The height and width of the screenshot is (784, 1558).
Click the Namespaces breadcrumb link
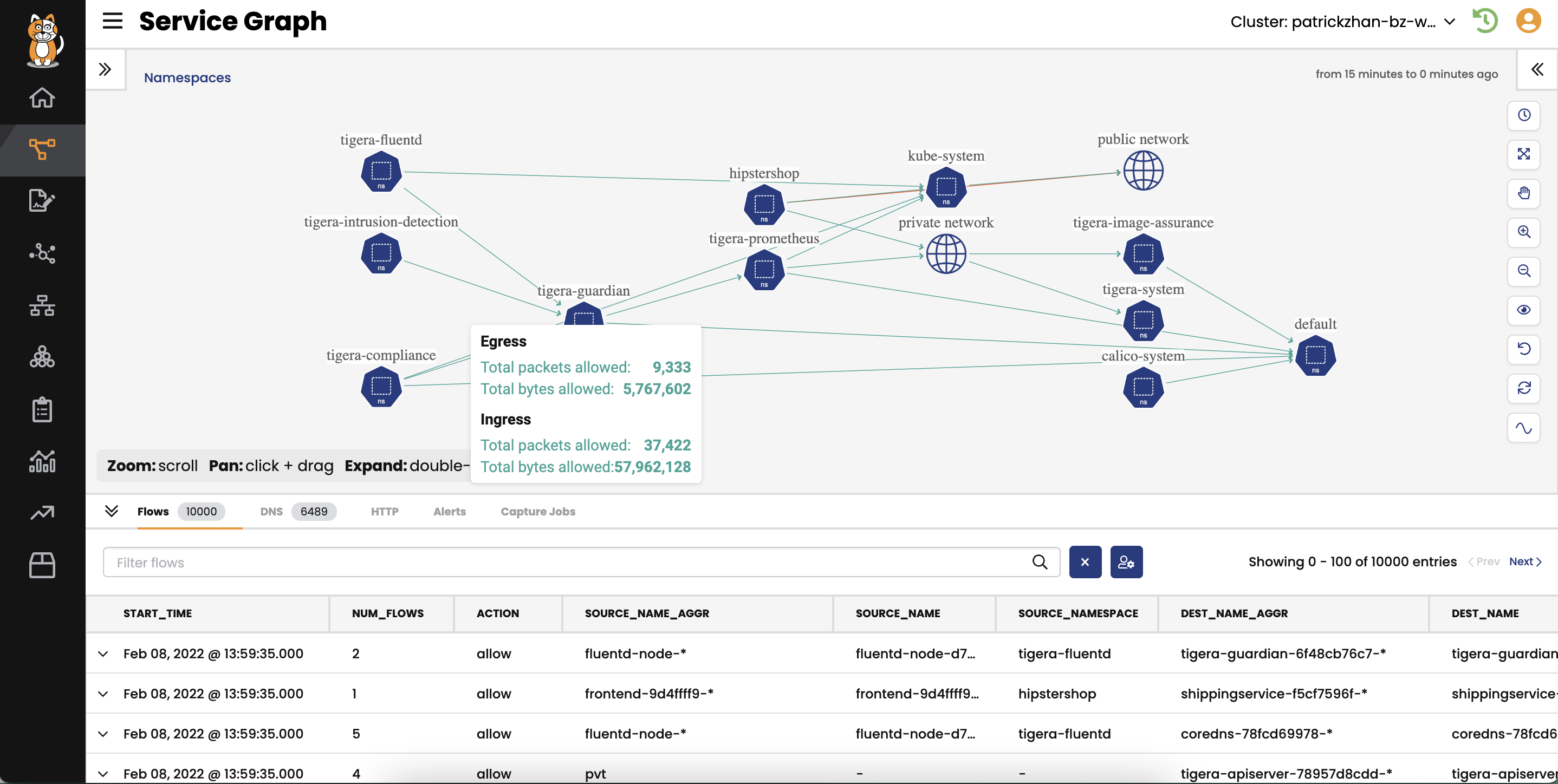(x=187, y=77)
